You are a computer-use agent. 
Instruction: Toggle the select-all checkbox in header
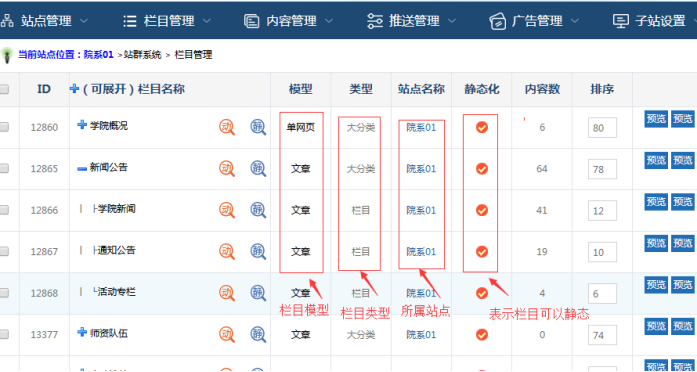pyautogui.click(x=4, y=89)
